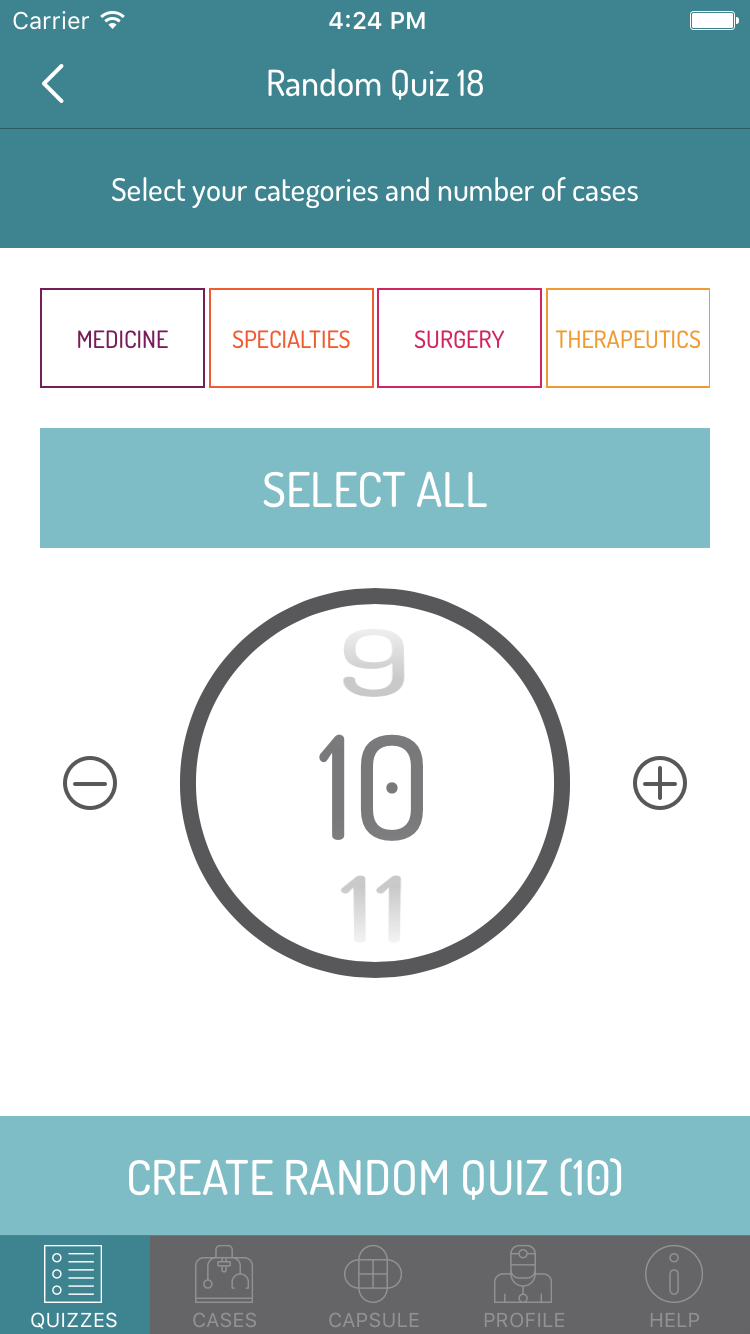Decrease case count with minus icon
This screenshot has width=750, height=1334.
(x=90, y=782)
